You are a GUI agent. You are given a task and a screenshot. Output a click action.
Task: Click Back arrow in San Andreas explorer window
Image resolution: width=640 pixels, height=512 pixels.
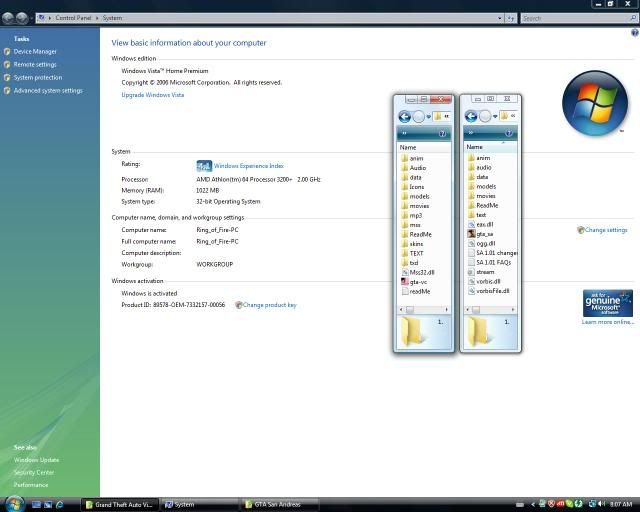(471, 117)
